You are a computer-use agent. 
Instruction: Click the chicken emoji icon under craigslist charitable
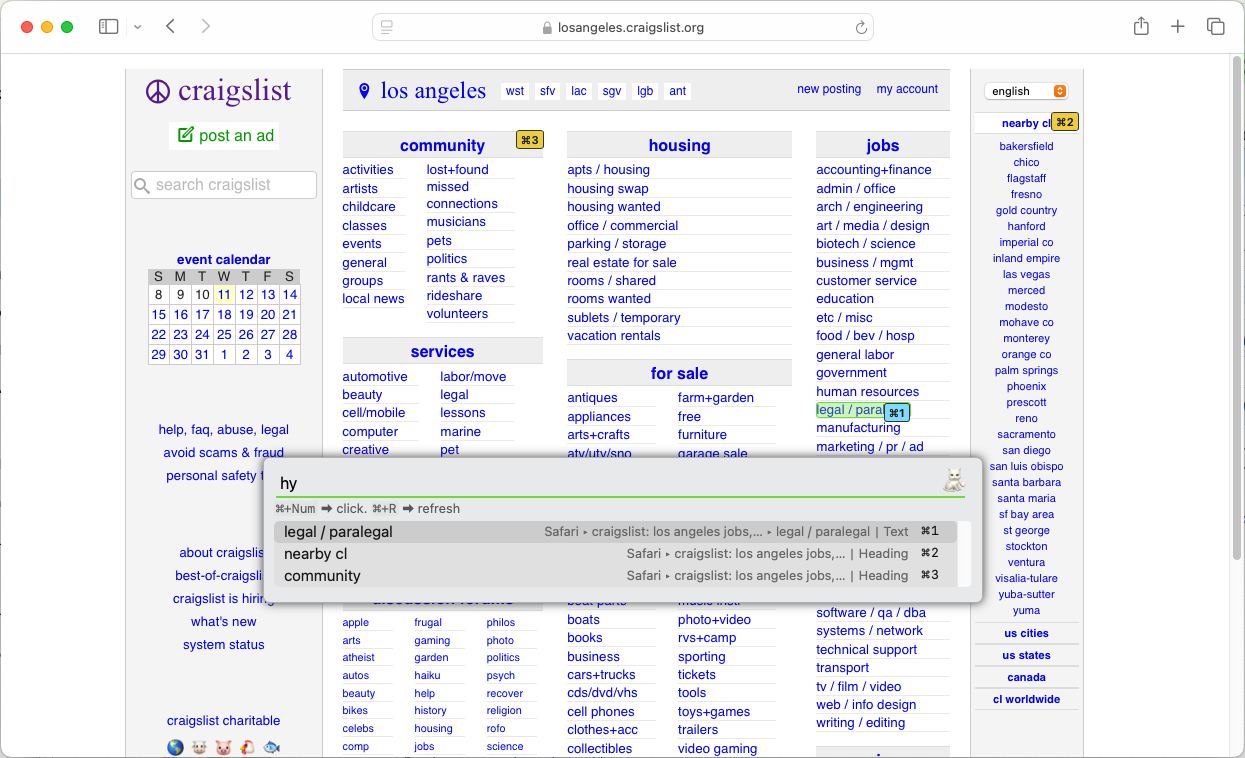pos(247,747)
